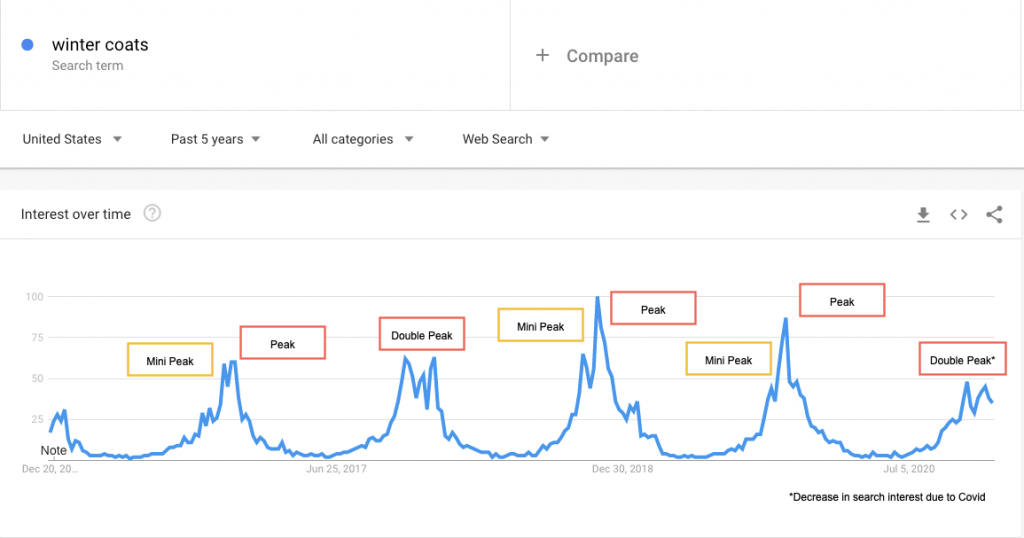Click the Jun 25, 2017 axis label
Viewport: 1024px width, 538px height.
pyautogui.click(x=337, y=468)
